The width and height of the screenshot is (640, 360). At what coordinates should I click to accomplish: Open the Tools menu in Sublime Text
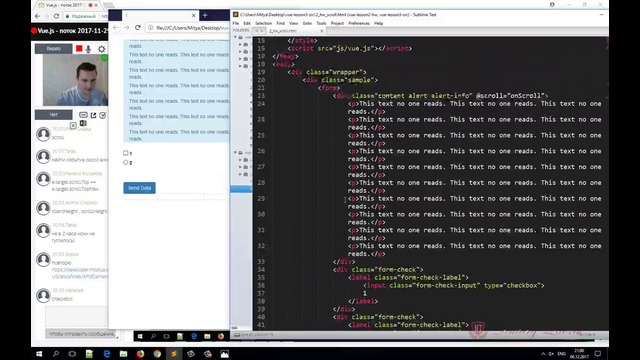pos(321,23)
